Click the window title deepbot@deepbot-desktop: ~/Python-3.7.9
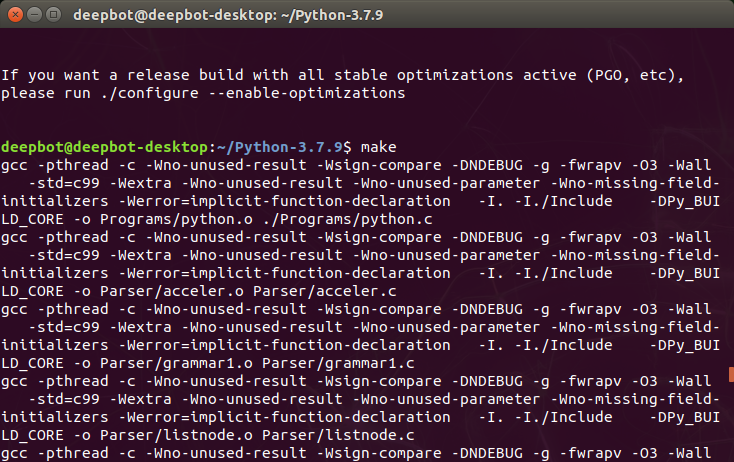The image size is (734, 462). [228, 15]
